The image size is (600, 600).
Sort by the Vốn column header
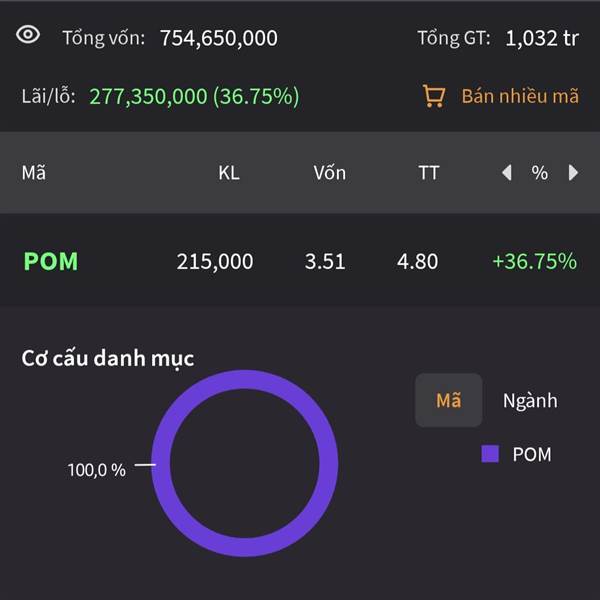tap(329, 173)
